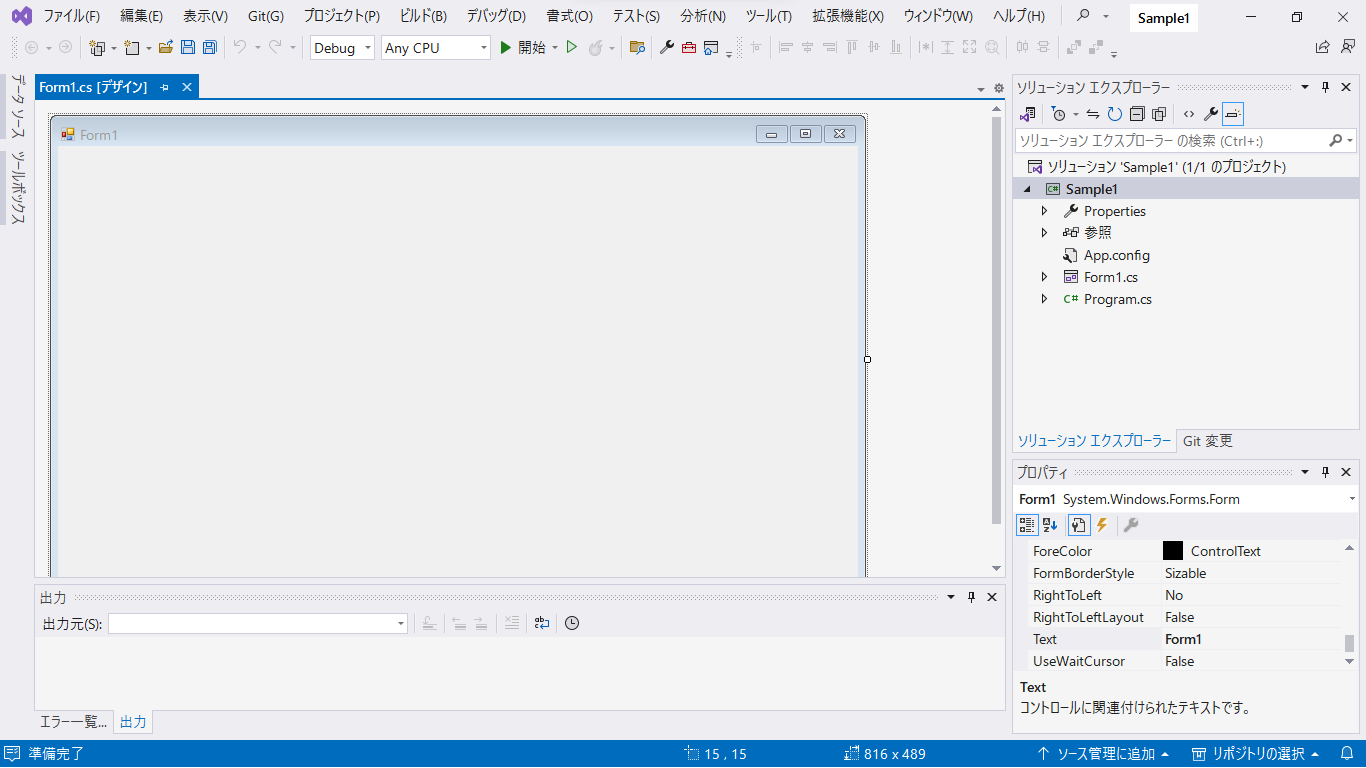Click the View Code icon in Solution Explorer

(1188, 114)
